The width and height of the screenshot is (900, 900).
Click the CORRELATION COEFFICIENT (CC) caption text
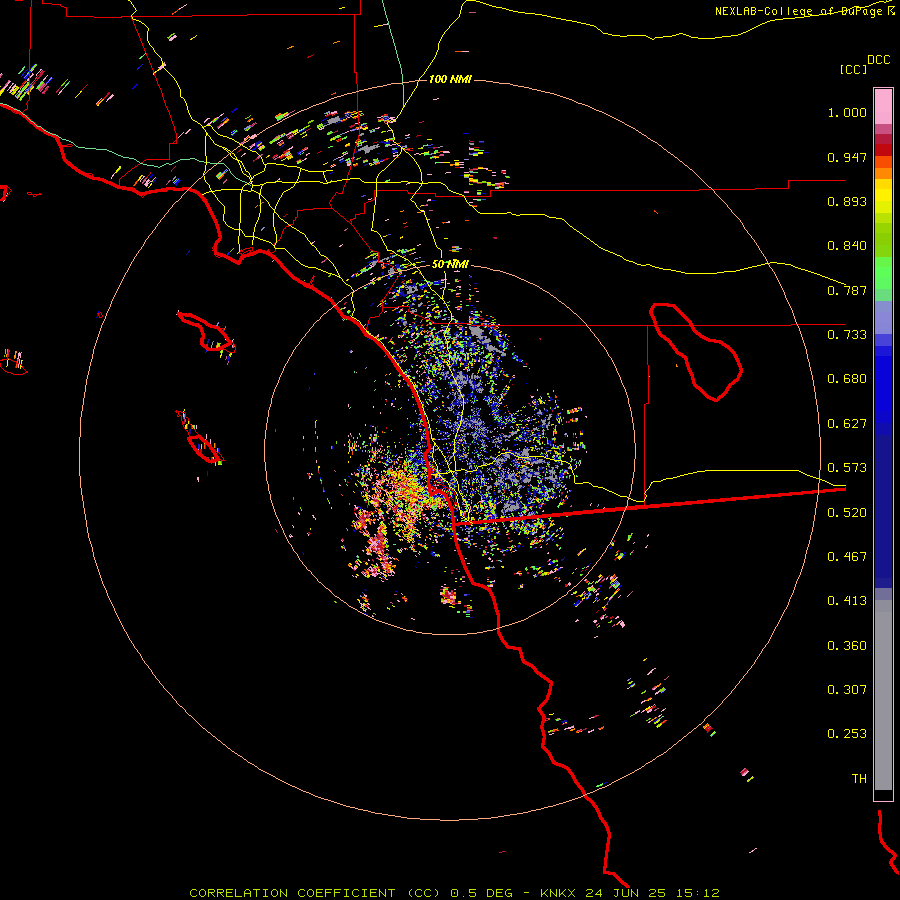[315, 893]
